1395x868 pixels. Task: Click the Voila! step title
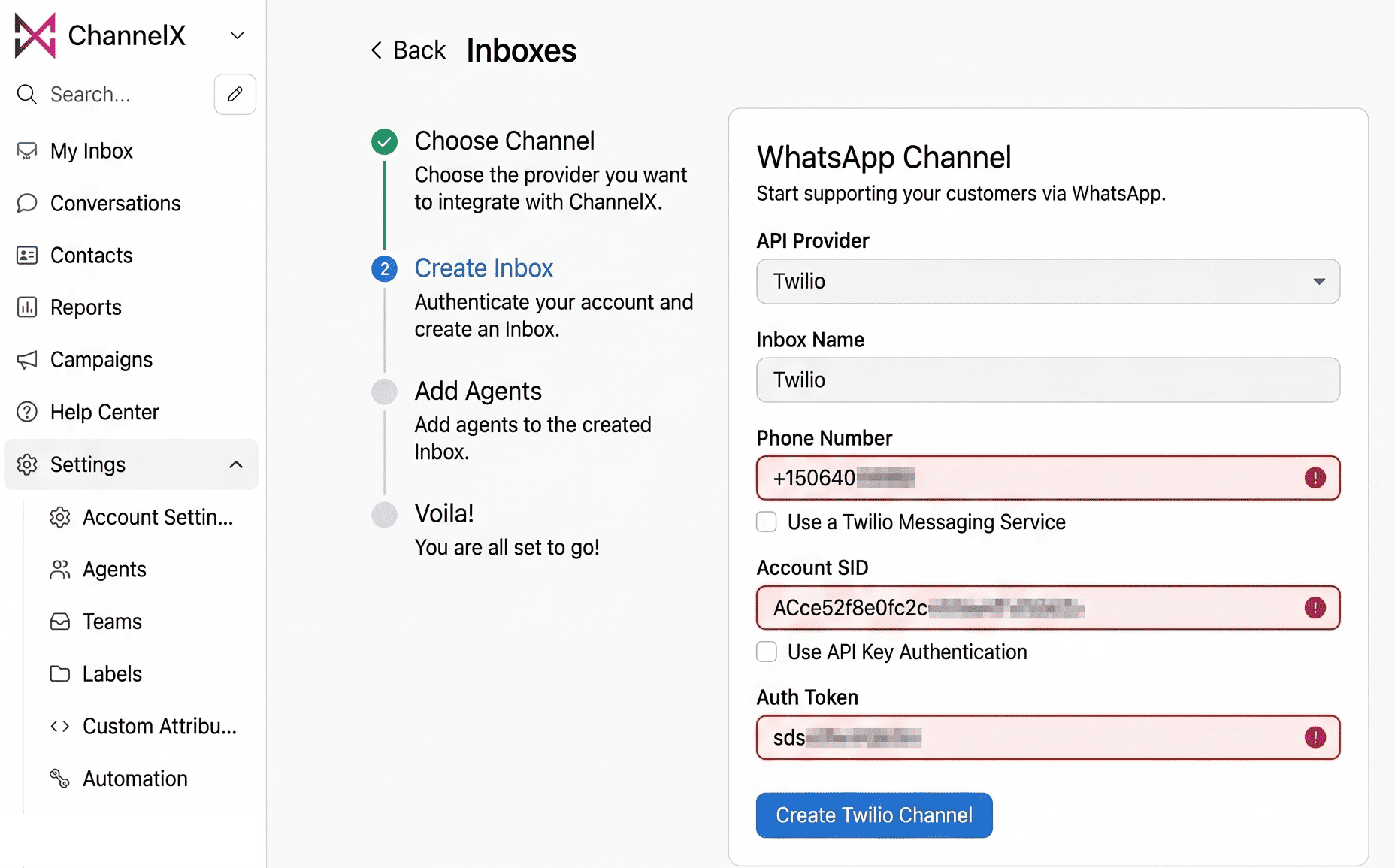pos(444,513)
